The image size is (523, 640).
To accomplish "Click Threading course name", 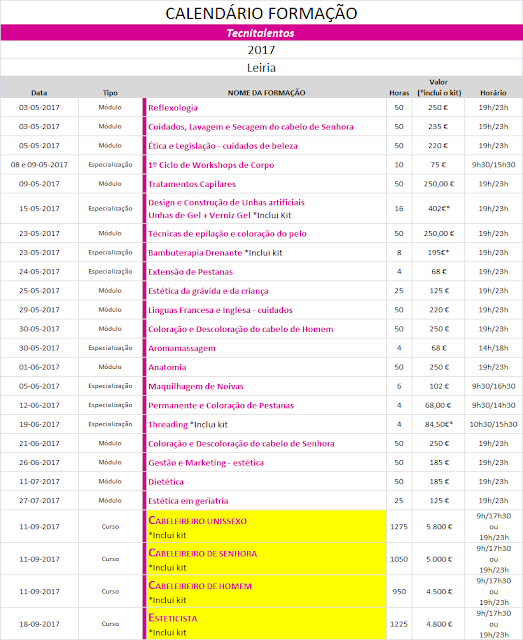I will coord(168,424).
